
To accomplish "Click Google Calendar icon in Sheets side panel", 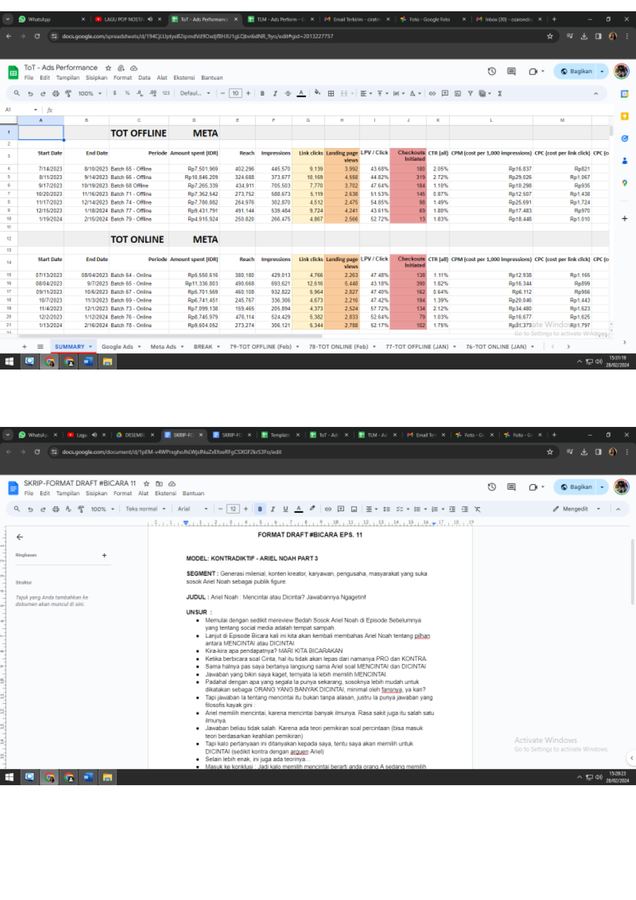I will [x=625, y=94].
